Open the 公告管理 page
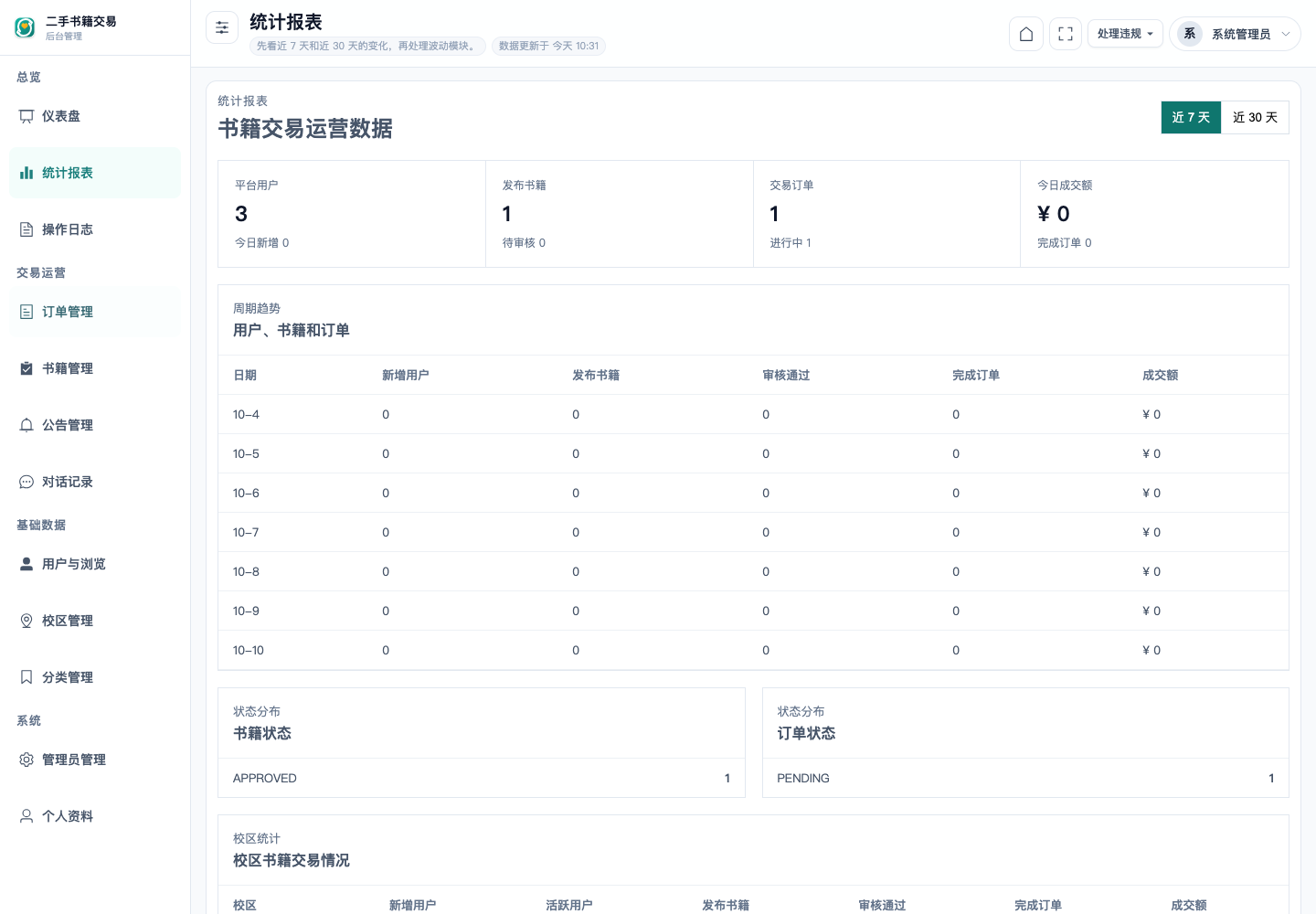1316x914 pixels. pos(95,425)
